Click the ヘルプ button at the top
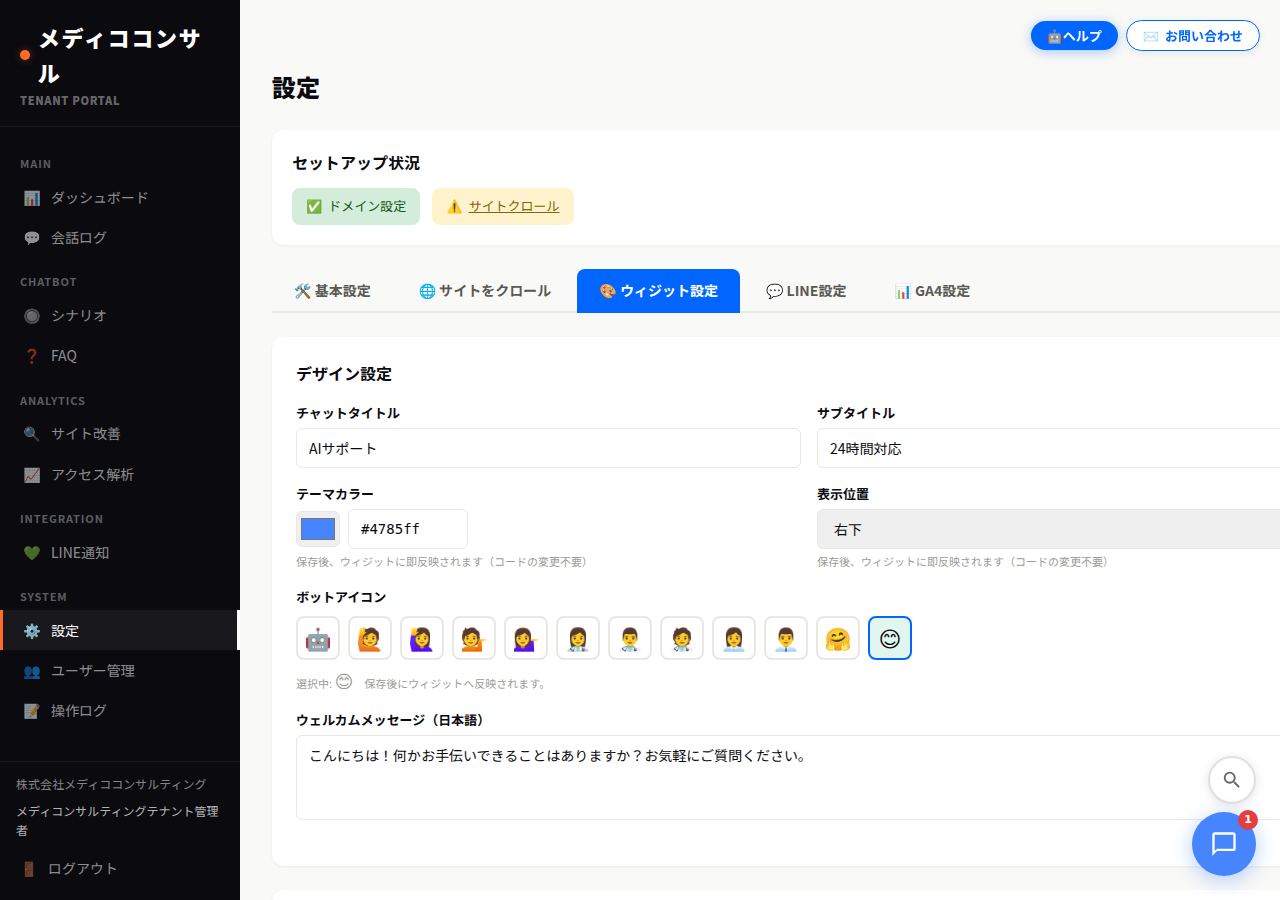1280x900 pixels. click(x=1074, y=35)
